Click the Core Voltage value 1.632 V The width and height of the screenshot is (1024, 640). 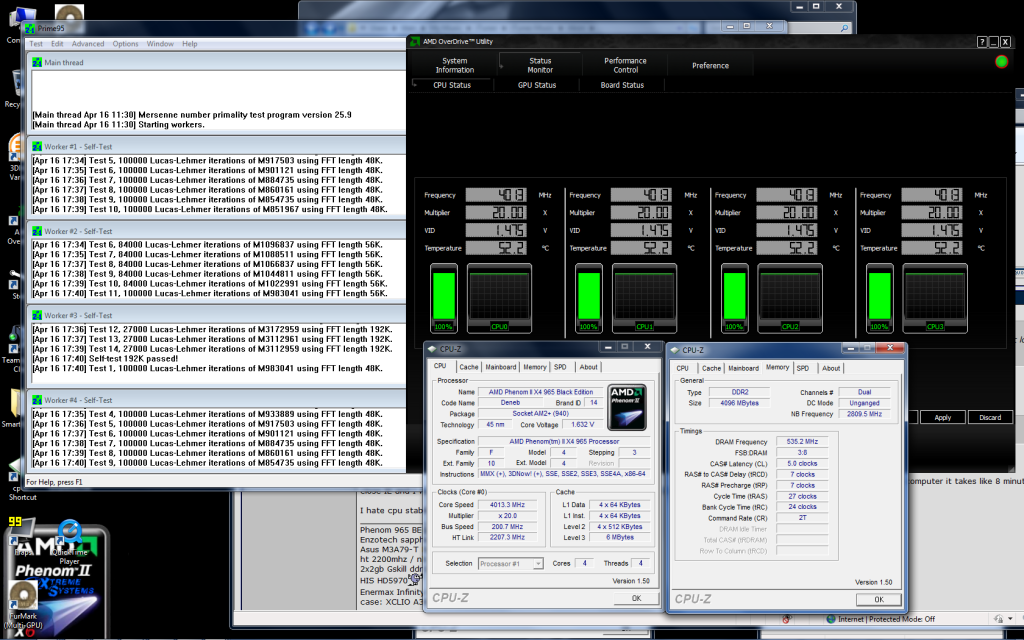click(x=583, y=424)
